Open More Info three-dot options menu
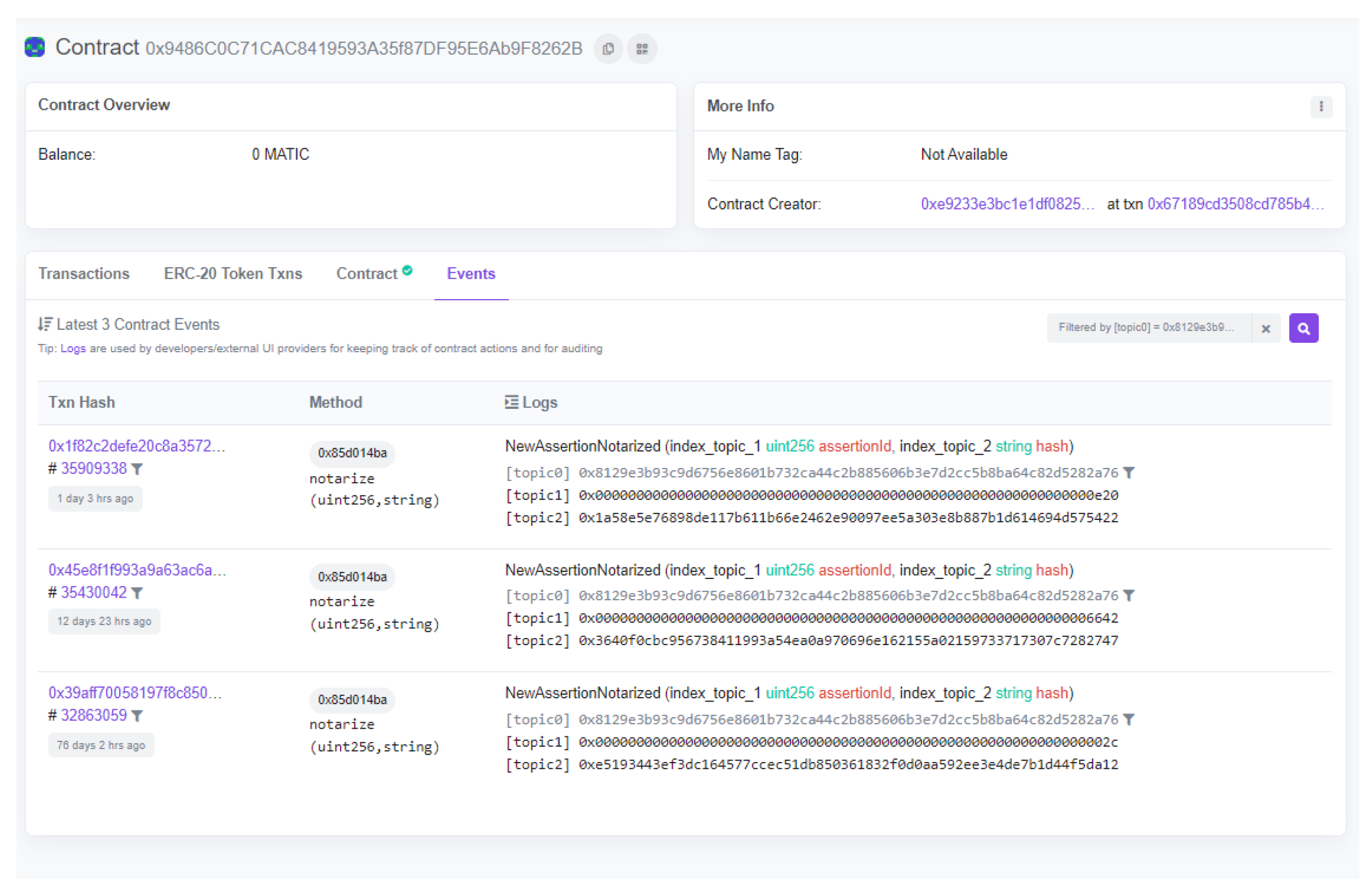The height and width of the screenshot is (895, 1372). tap(1321, 107)
